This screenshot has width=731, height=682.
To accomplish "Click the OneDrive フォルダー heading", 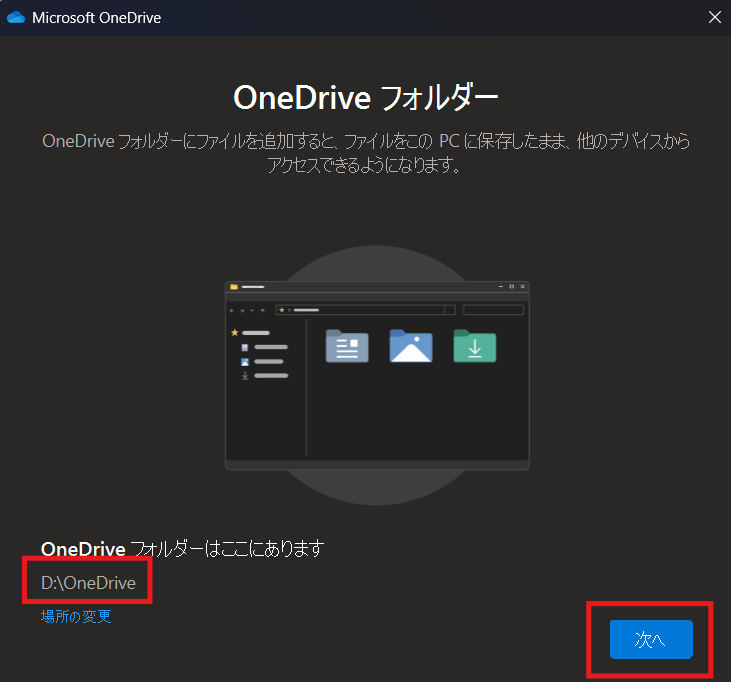I will point(365,98).
